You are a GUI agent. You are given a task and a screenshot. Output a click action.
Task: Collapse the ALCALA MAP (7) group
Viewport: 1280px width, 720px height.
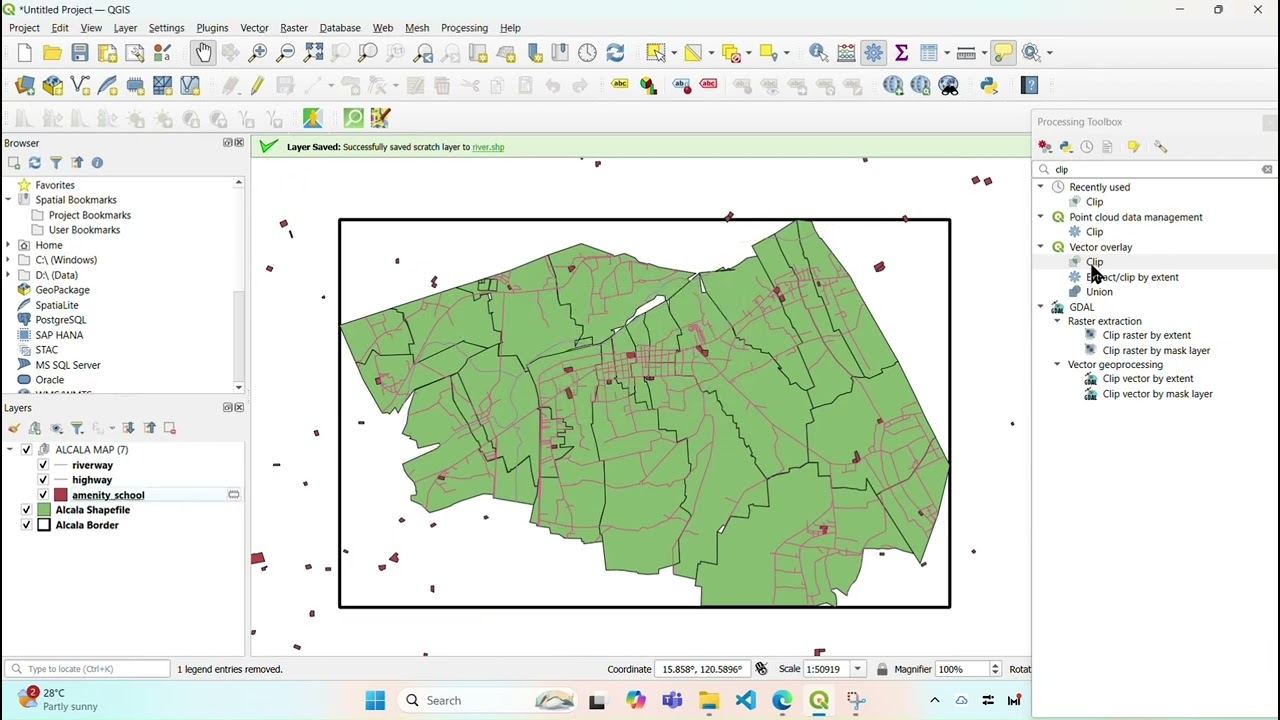[10, 450]
